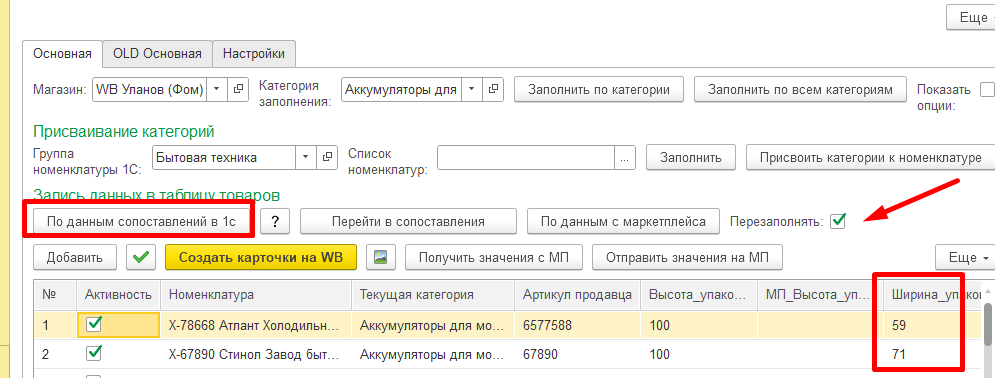Click the Текущая категория column header

click(433, 295)
